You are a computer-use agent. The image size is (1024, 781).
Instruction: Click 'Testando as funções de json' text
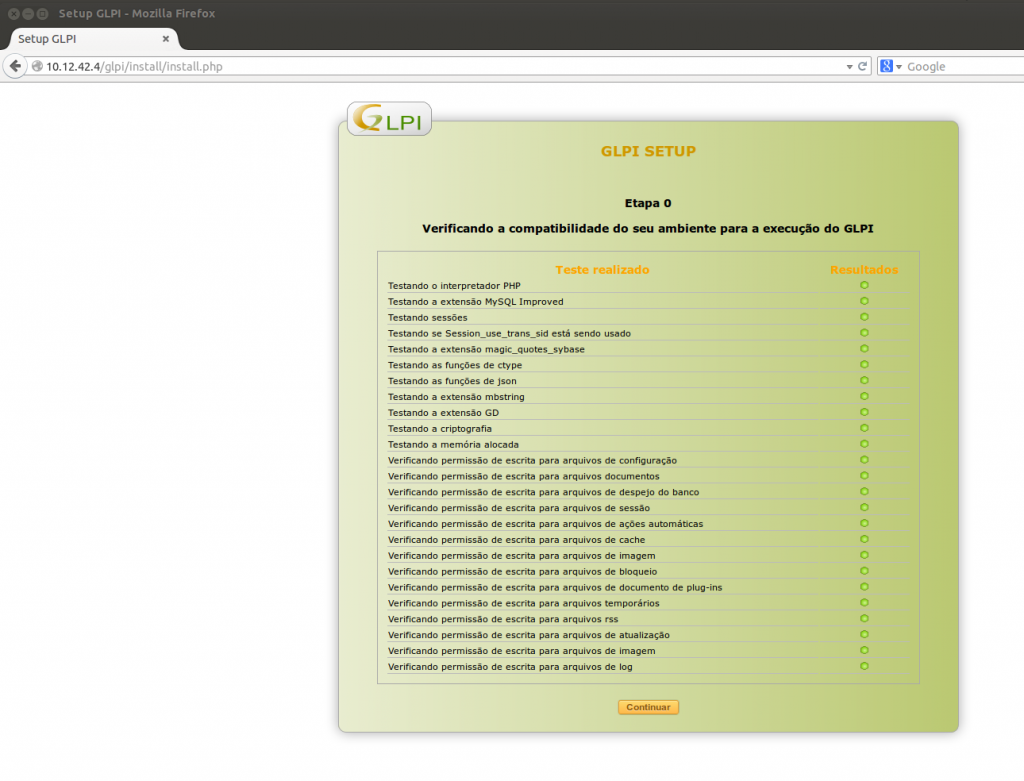tap(452, 381)
